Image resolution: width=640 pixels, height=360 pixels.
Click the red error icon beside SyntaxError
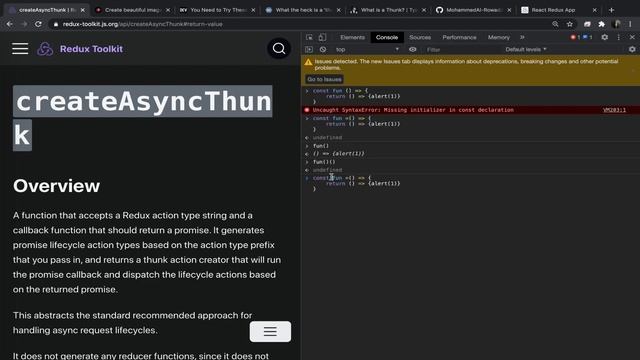(x=307, y=110)
